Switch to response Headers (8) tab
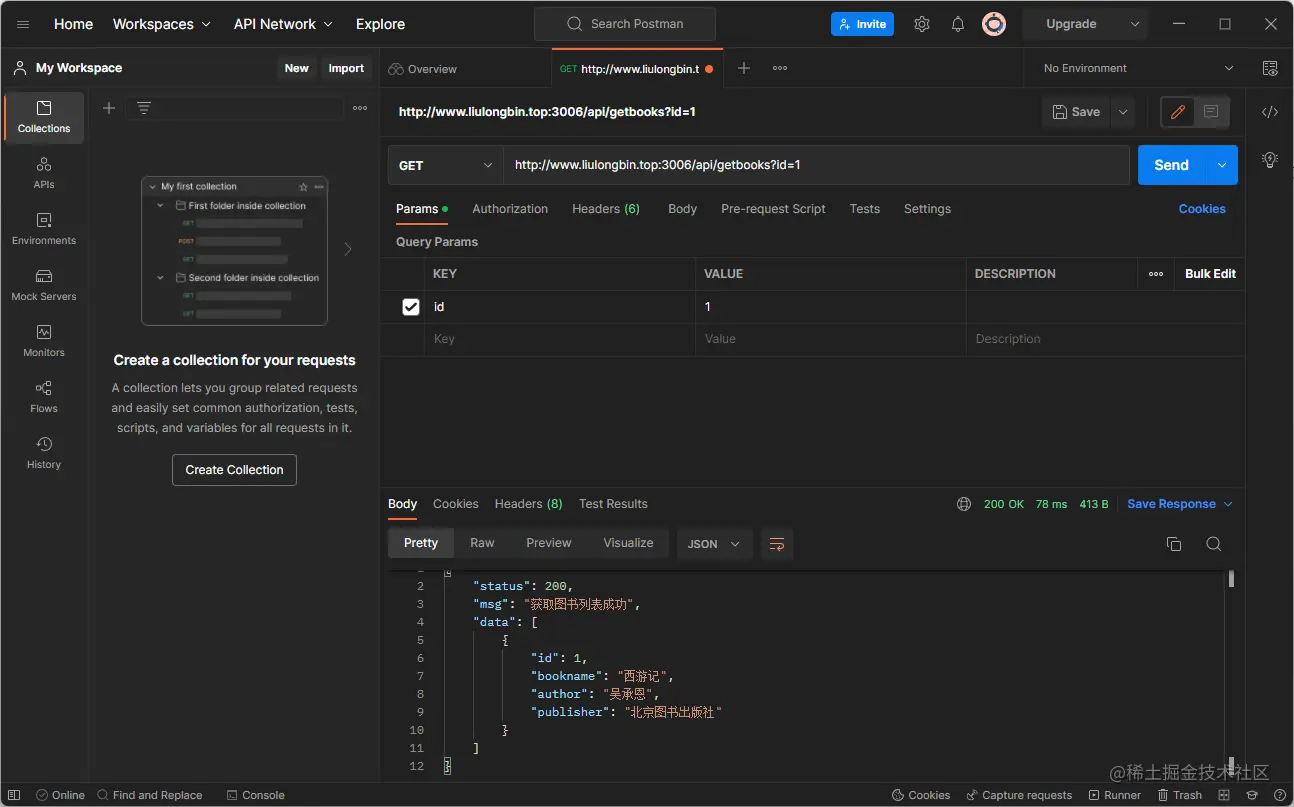1294x807 pixels. click(x=528, y=504)
